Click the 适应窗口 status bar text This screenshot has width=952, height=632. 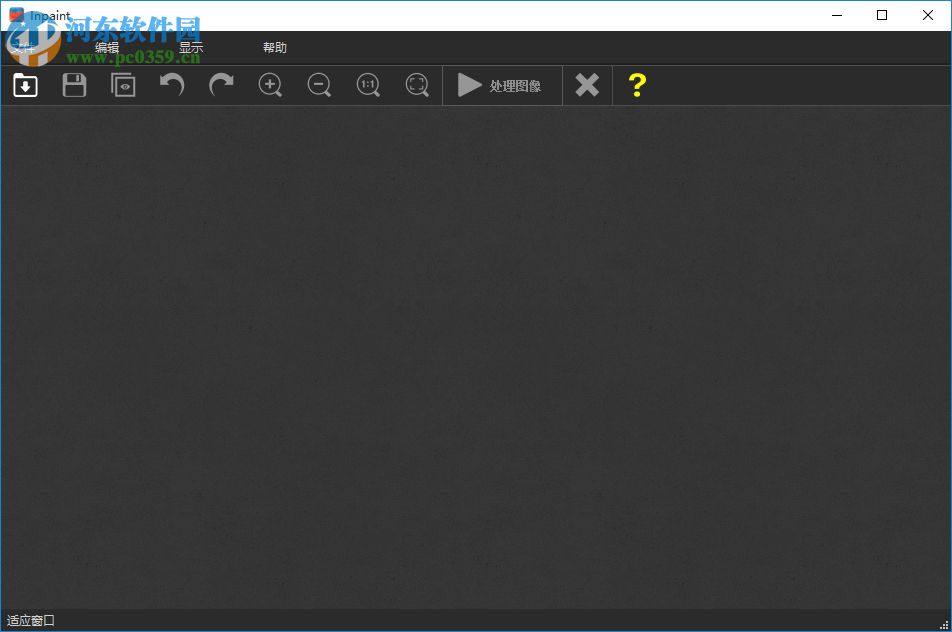pos(31,620)
